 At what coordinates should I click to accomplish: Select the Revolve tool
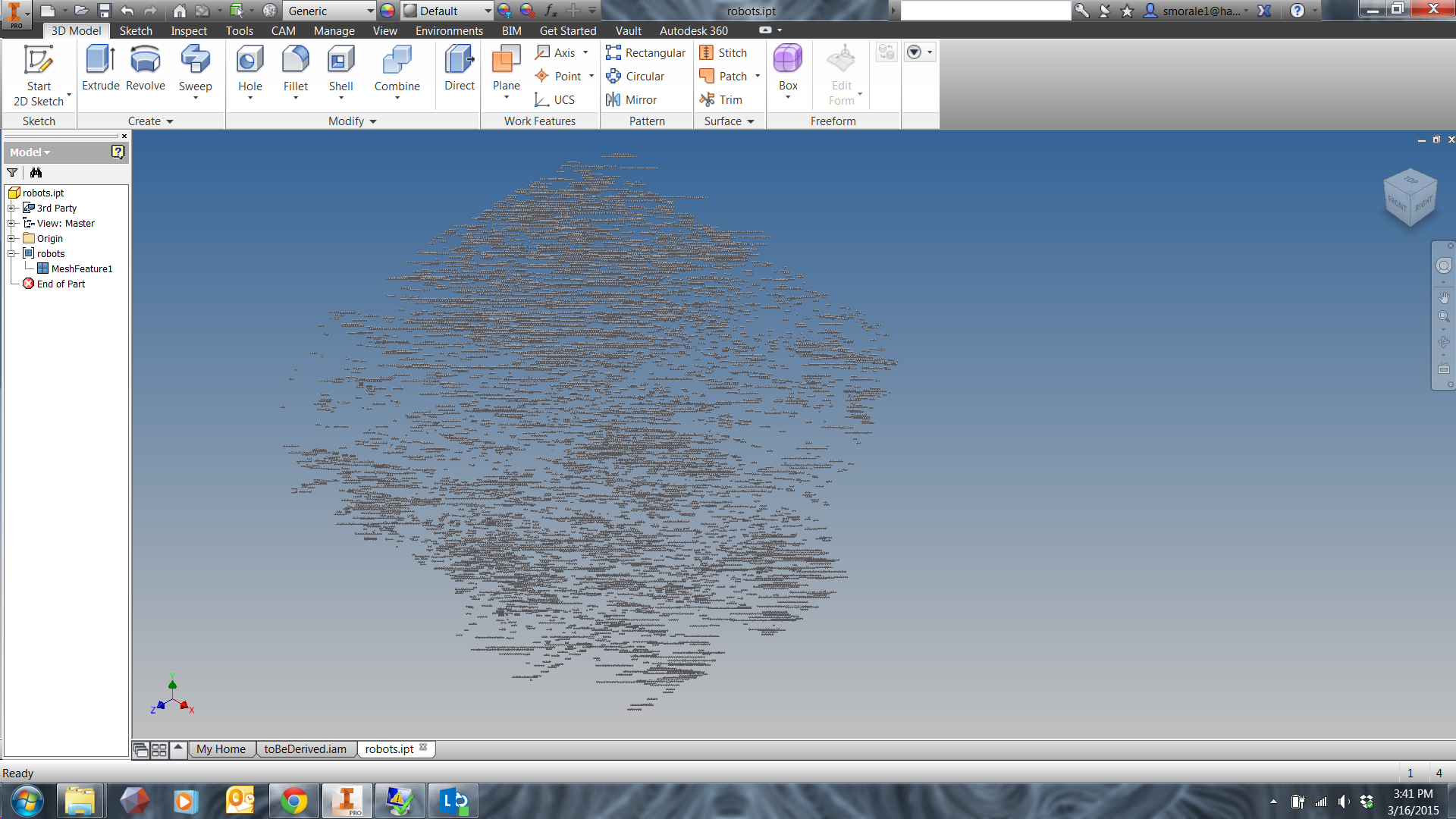pyautogui.click(x=146, y=68)
